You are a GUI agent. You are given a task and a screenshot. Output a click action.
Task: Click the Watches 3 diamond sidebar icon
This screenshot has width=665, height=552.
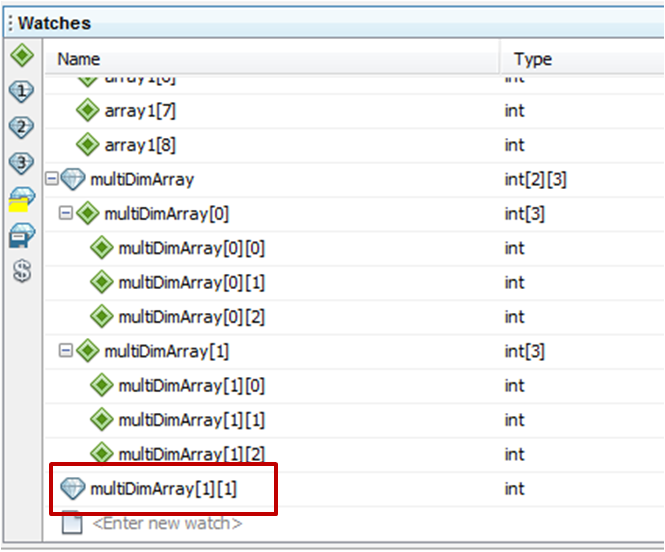[21, 162]
